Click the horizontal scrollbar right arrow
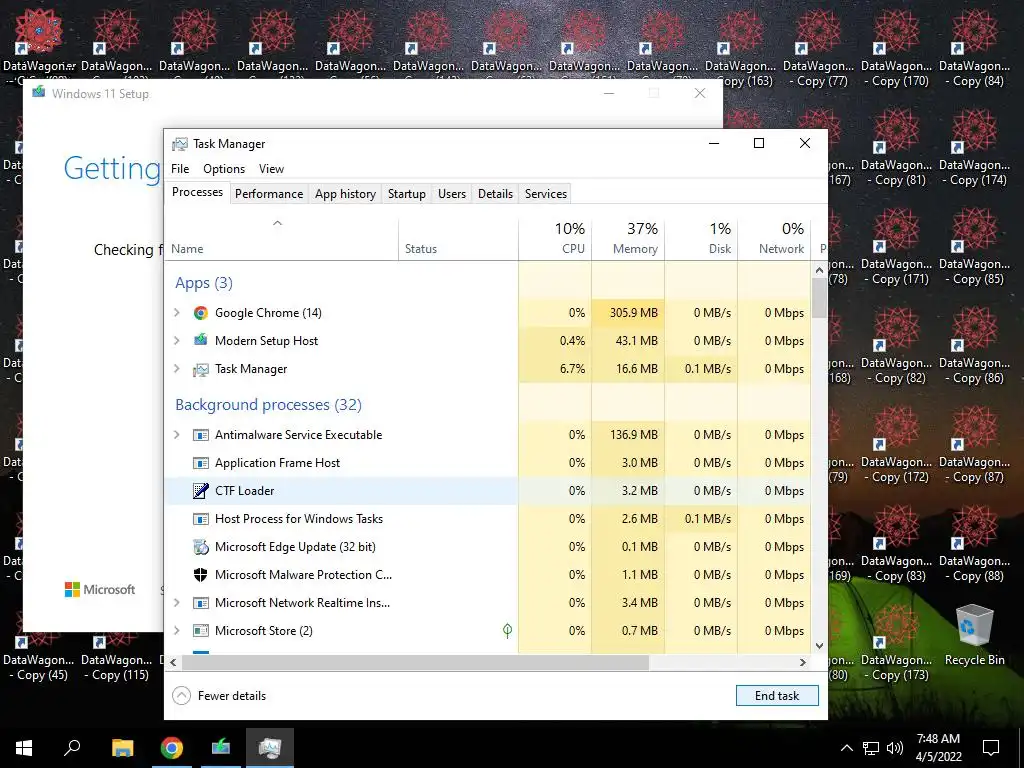This screenshot has width=1024, height=768. tap(803, 662)
